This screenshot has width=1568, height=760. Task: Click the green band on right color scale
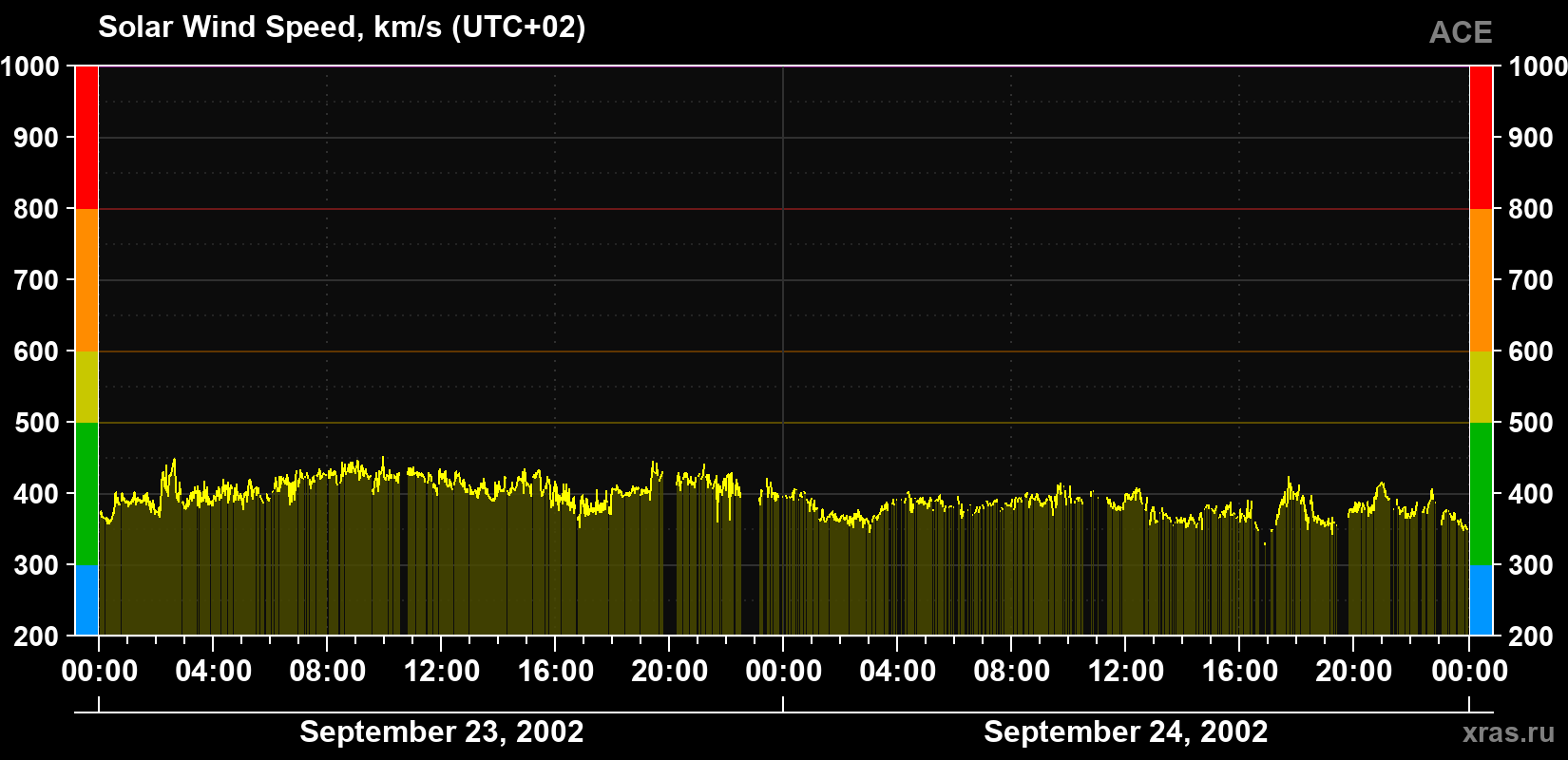pos(1481,494)
